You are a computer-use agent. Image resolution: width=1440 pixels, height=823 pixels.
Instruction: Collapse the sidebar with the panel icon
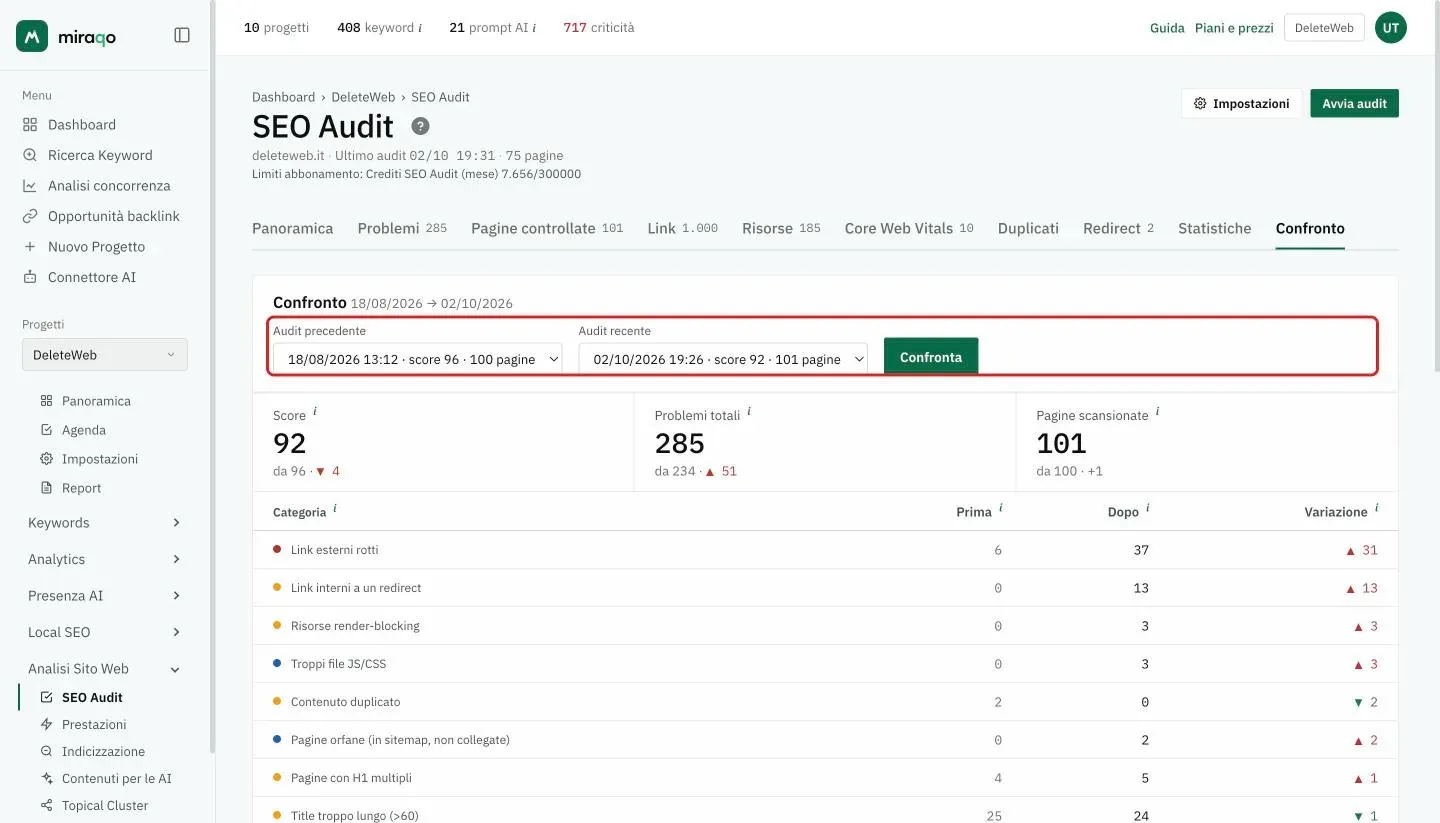pyautogui.click(x=182, y=35)
